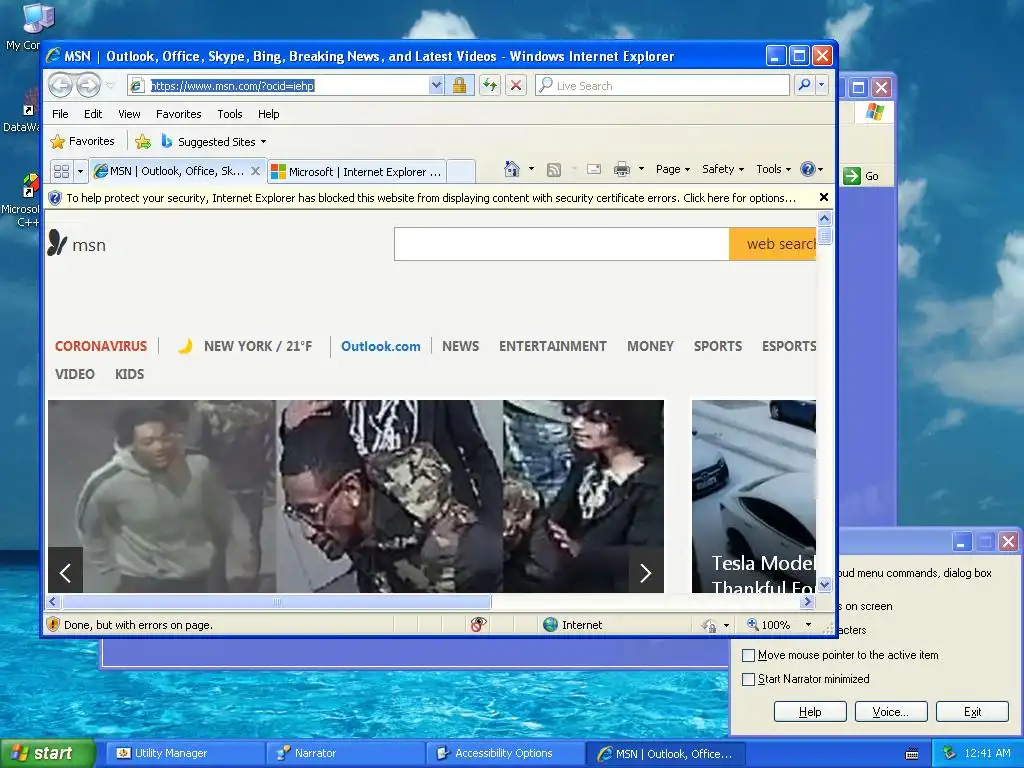Enable Move mouse pointer to the active item
The height and width of the screenshot is (768, 1024).
click(x=748, y=655)
